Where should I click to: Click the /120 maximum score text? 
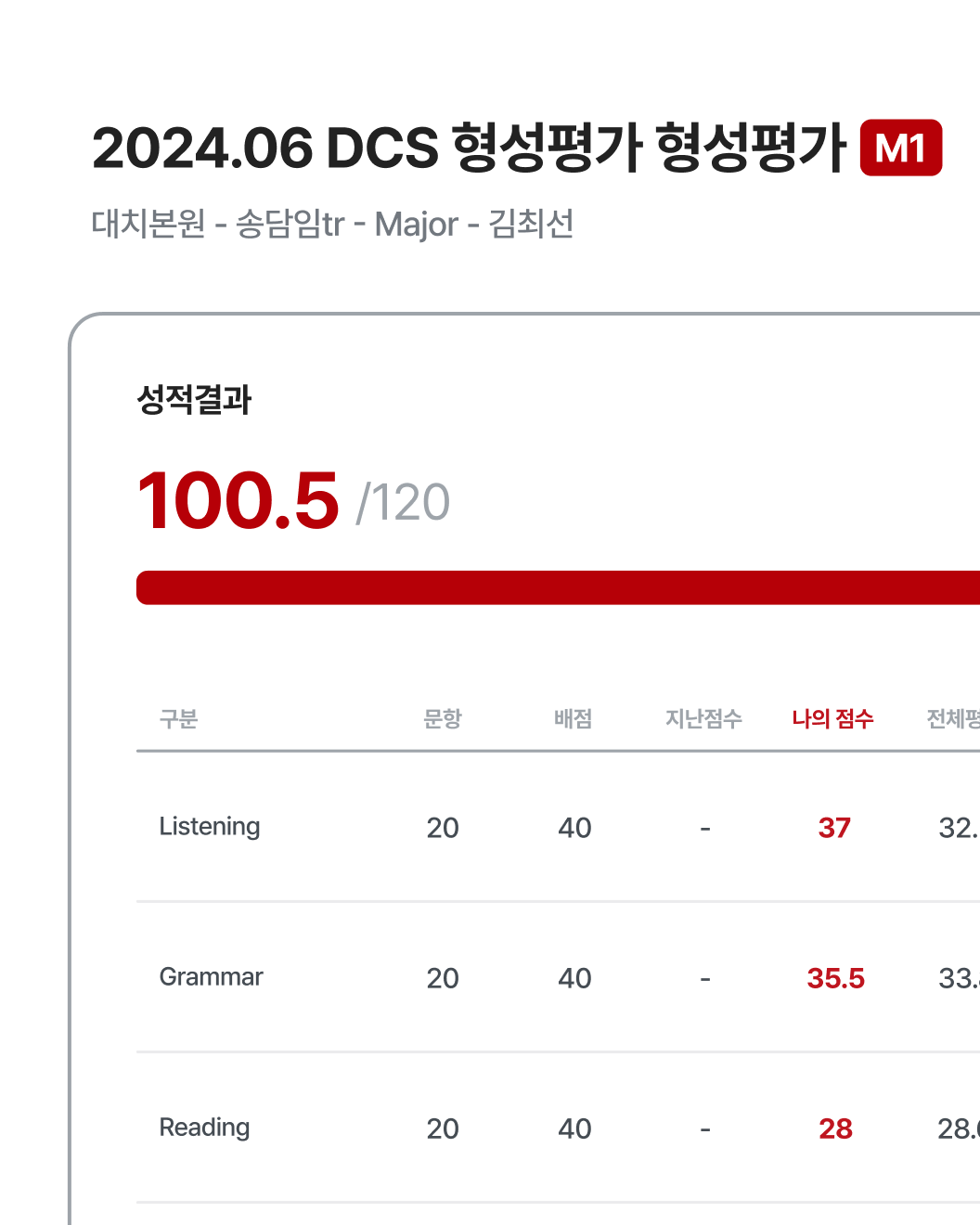pos(403,504)
